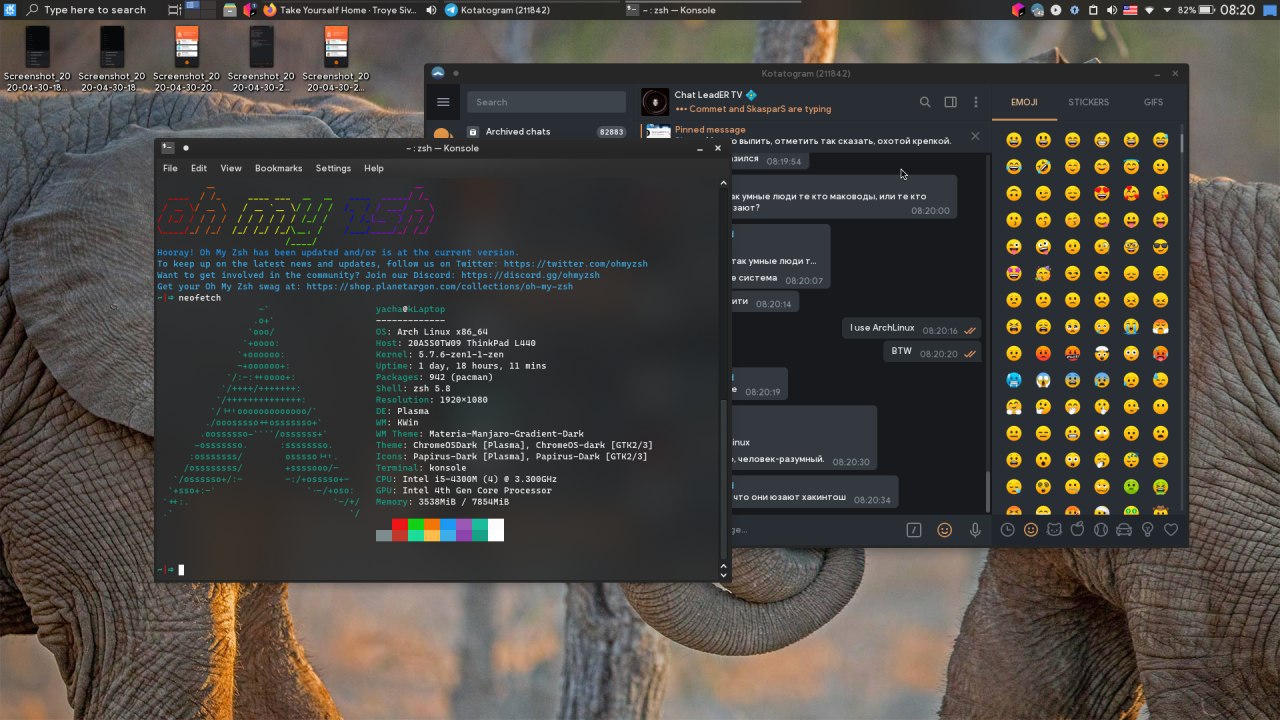This screenshot has width=1280, height=720.
Task: Open Chat LeadER TV chat header
Action: tap(753, 102)
